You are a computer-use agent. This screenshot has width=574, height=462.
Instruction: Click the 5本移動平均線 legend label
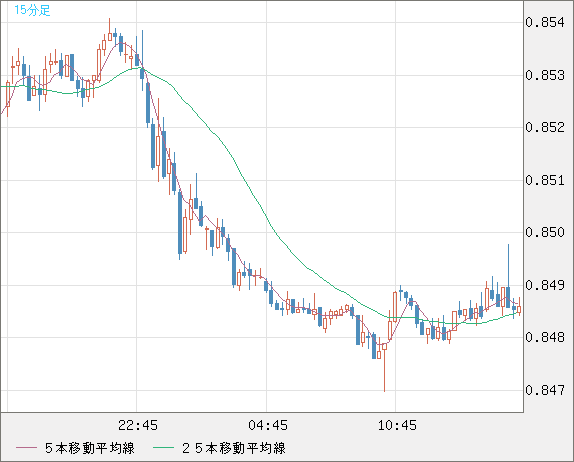pyautogui.click(x=90, y=448)
